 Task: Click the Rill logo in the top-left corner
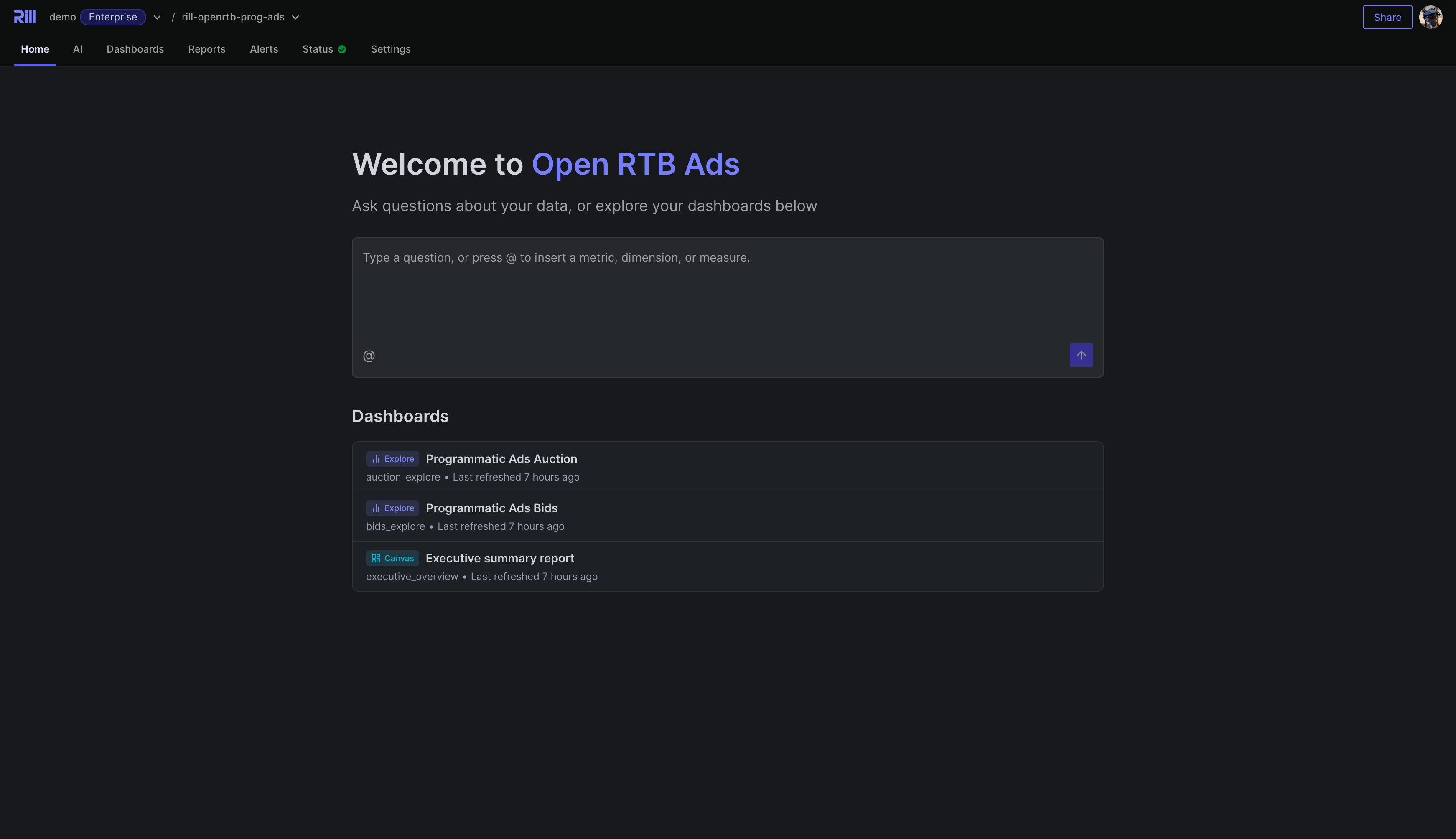(x=25, y=17)
